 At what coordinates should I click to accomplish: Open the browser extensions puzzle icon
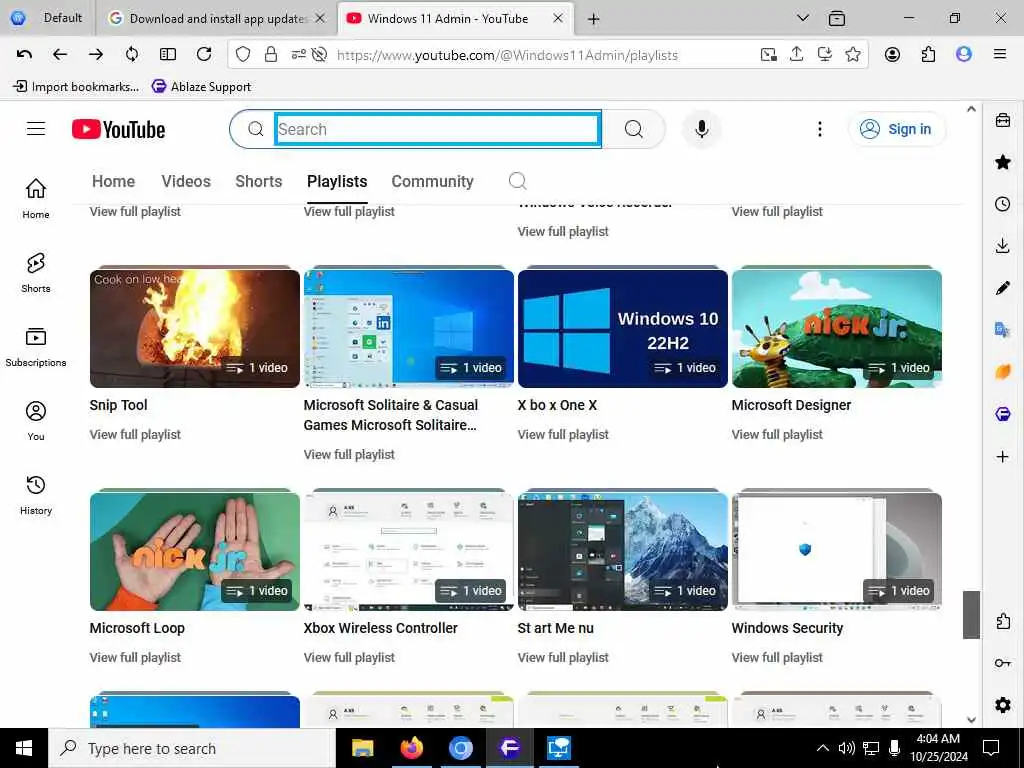click(x=928, y=55)
